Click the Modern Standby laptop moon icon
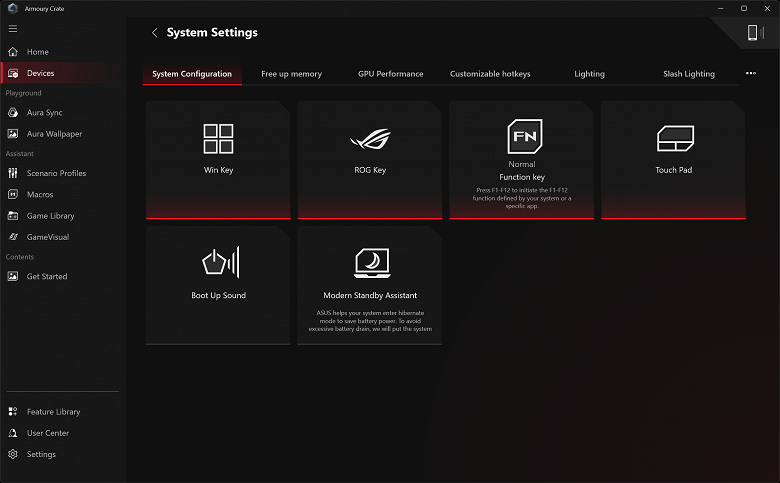The height and width of the screenshot is (483, 780). [x=372, y=263]
